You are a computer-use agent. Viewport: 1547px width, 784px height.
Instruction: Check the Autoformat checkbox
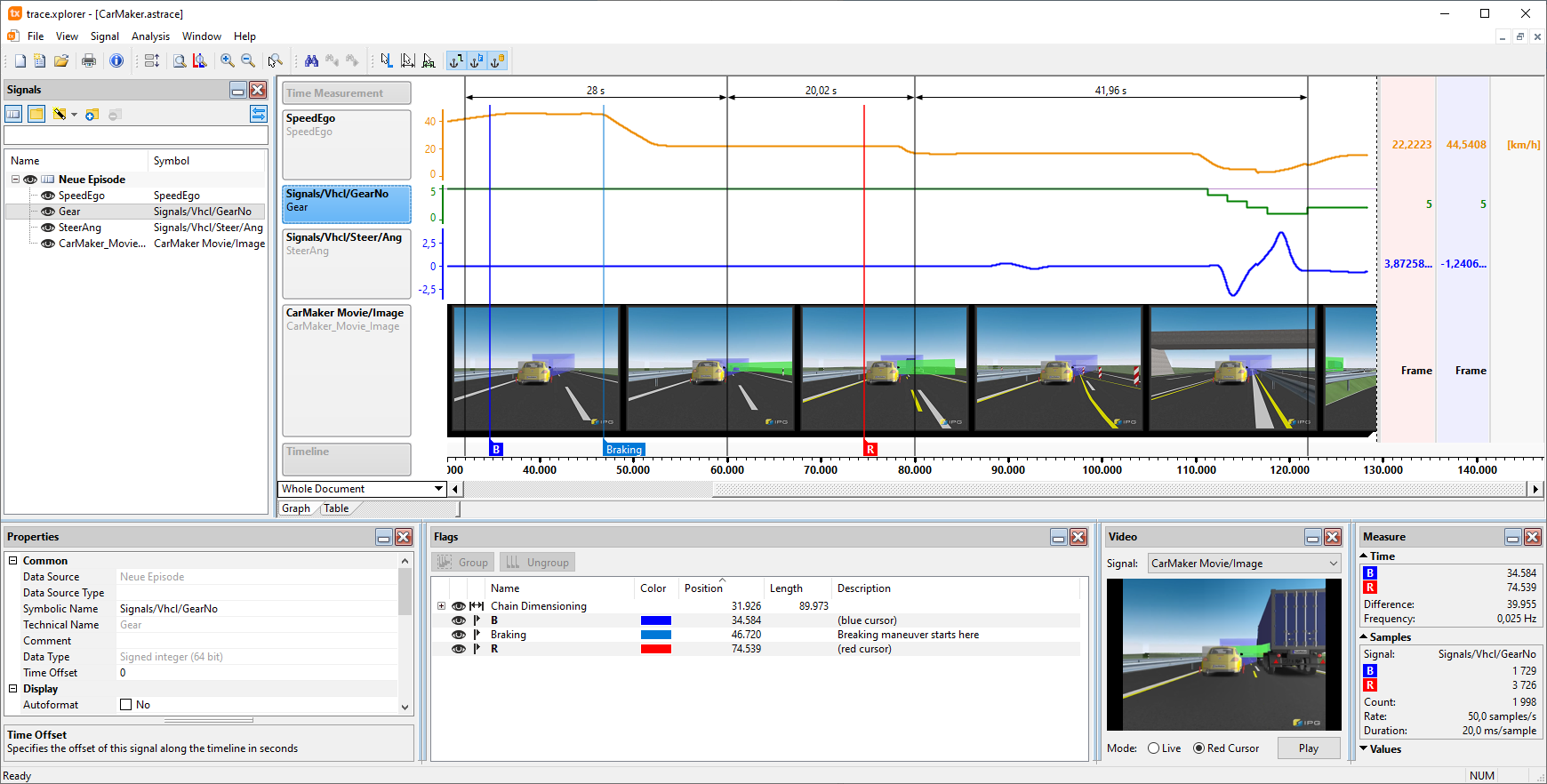tap(125, 705)
